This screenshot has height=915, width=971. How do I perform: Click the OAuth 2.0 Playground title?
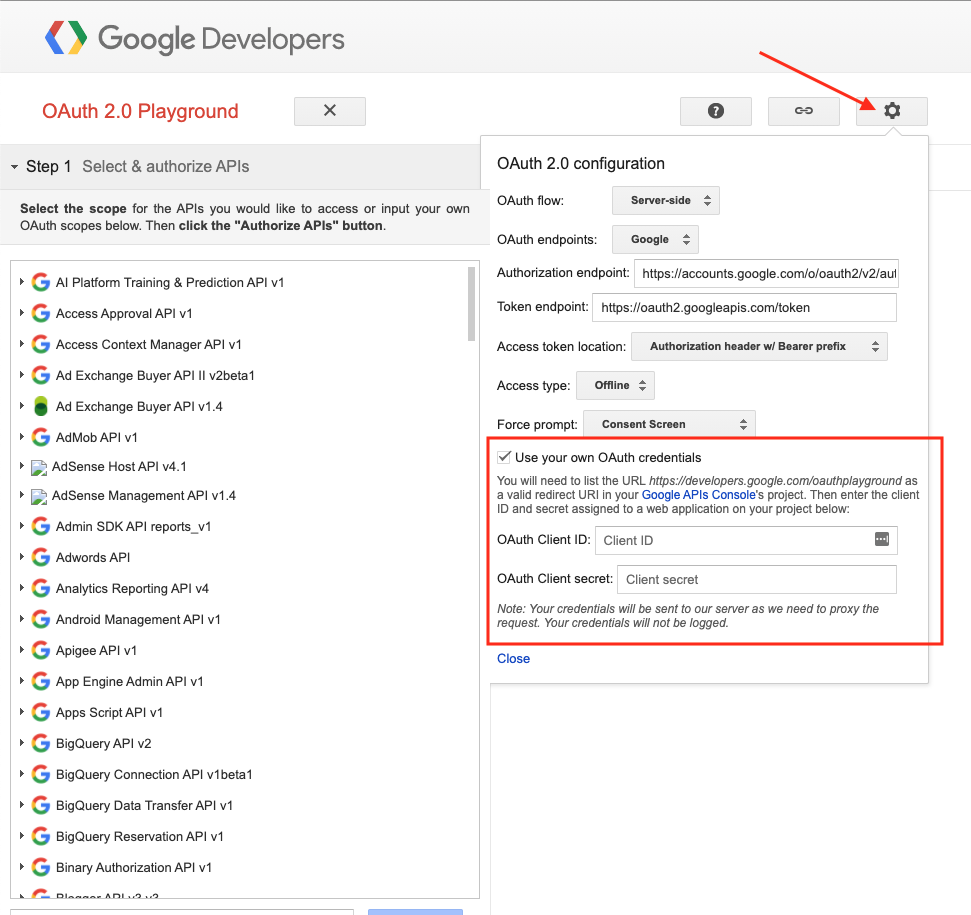tap(140, 111)
